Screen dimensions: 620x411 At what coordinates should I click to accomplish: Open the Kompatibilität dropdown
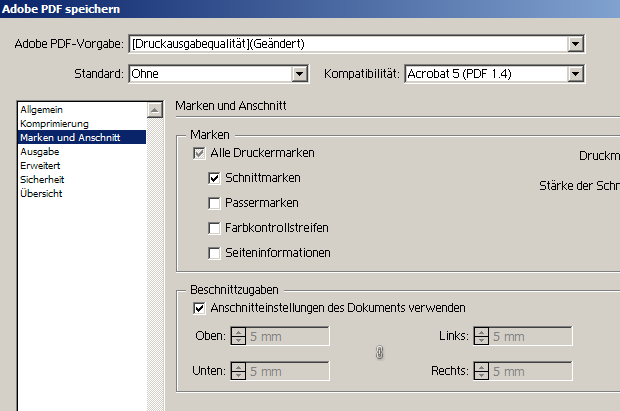(575, 74)
